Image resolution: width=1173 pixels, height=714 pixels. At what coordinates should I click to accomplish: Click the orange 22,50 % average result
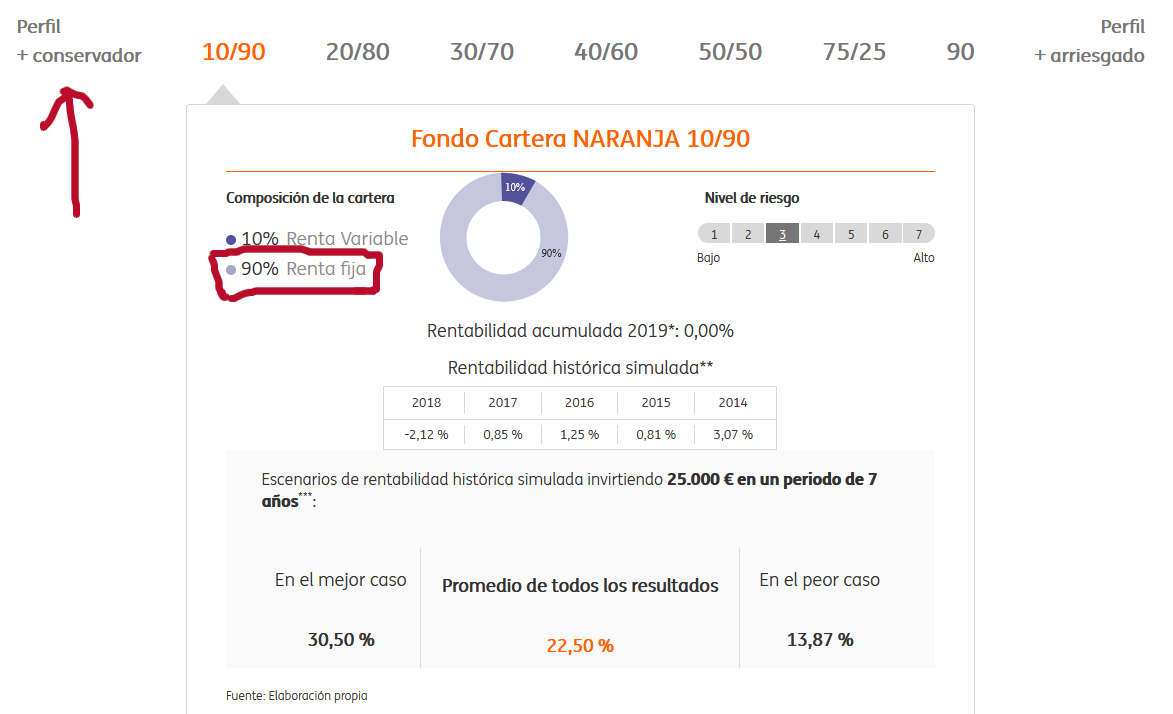[580, 645]
